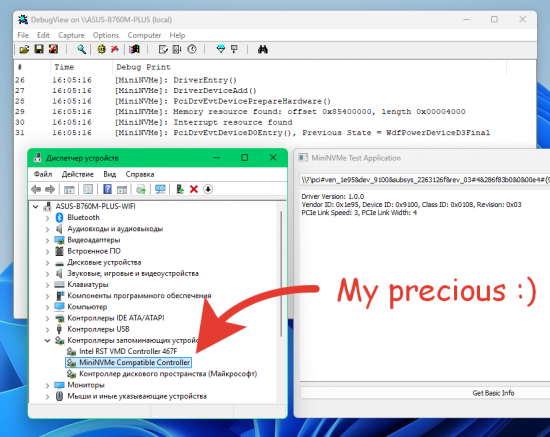Screen dimensions: 550x437
Task: Click the Open log icon in DebugView
Action: pyautogui.click(x=24, y=49)
